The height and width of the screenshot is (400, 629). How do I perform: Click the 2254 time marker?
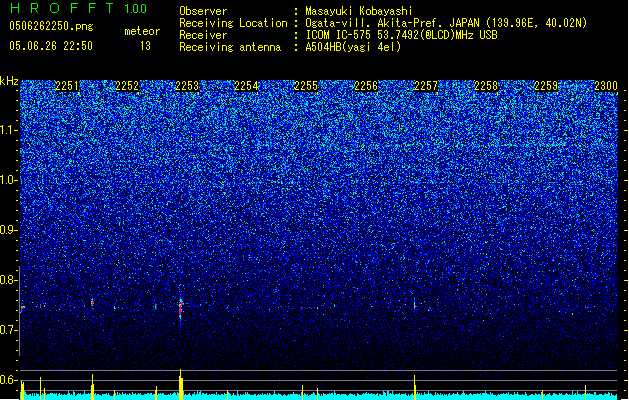pyautogui.click(x=246, y=86)
